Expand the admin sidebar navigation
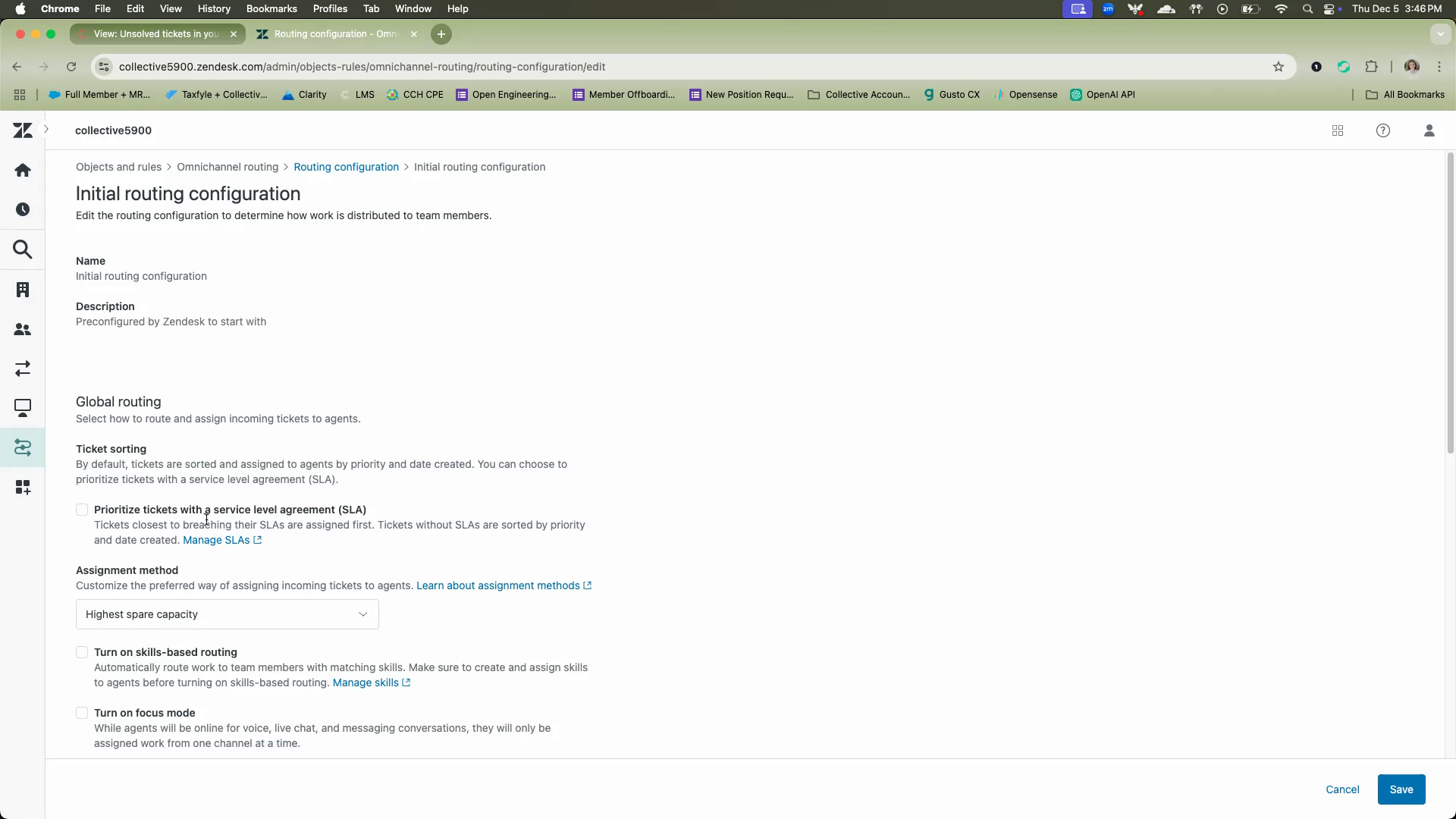The image size is (1456, 819). click(x=46, y=130)
